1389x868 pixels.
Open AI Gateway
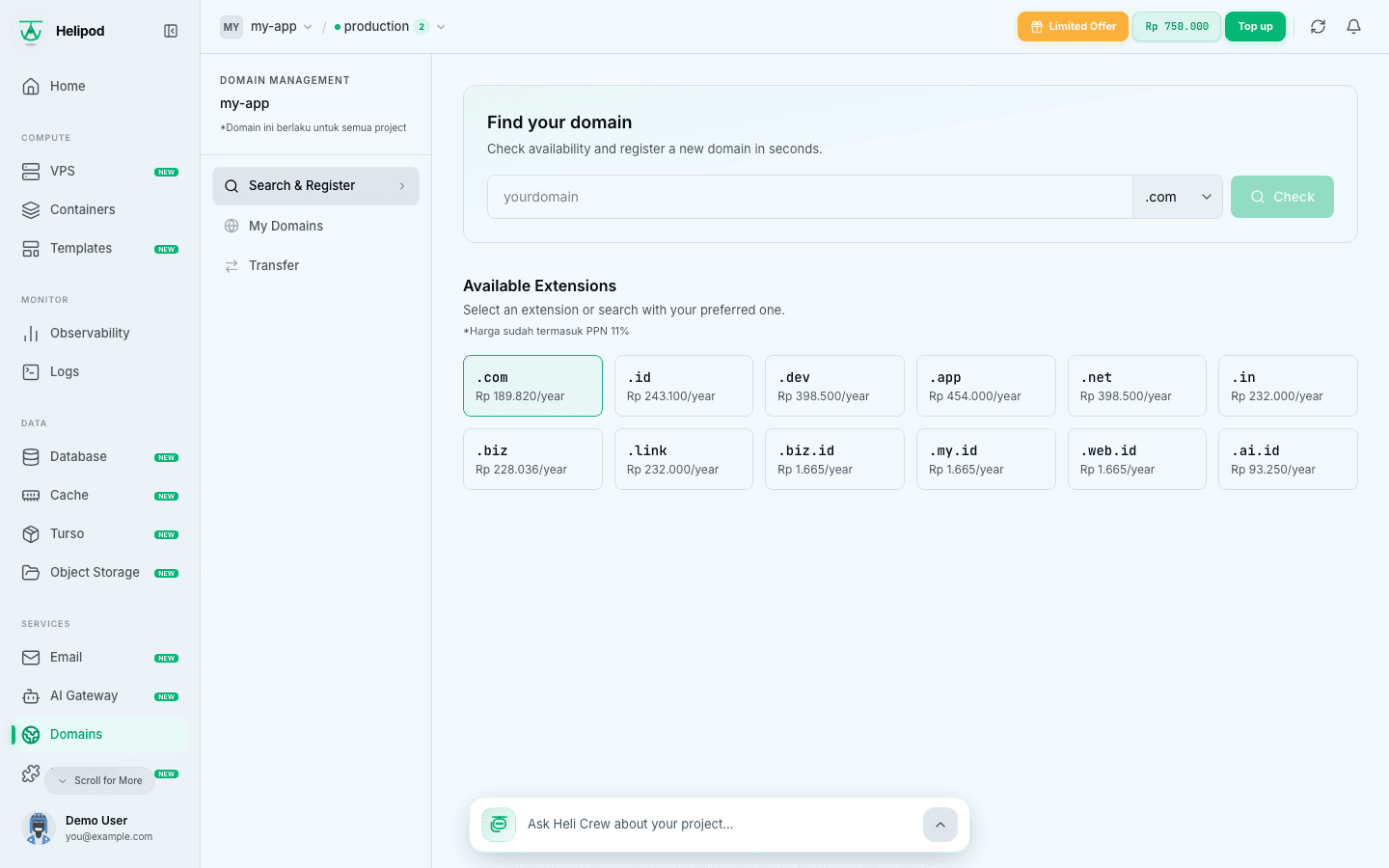pos(99,695)
